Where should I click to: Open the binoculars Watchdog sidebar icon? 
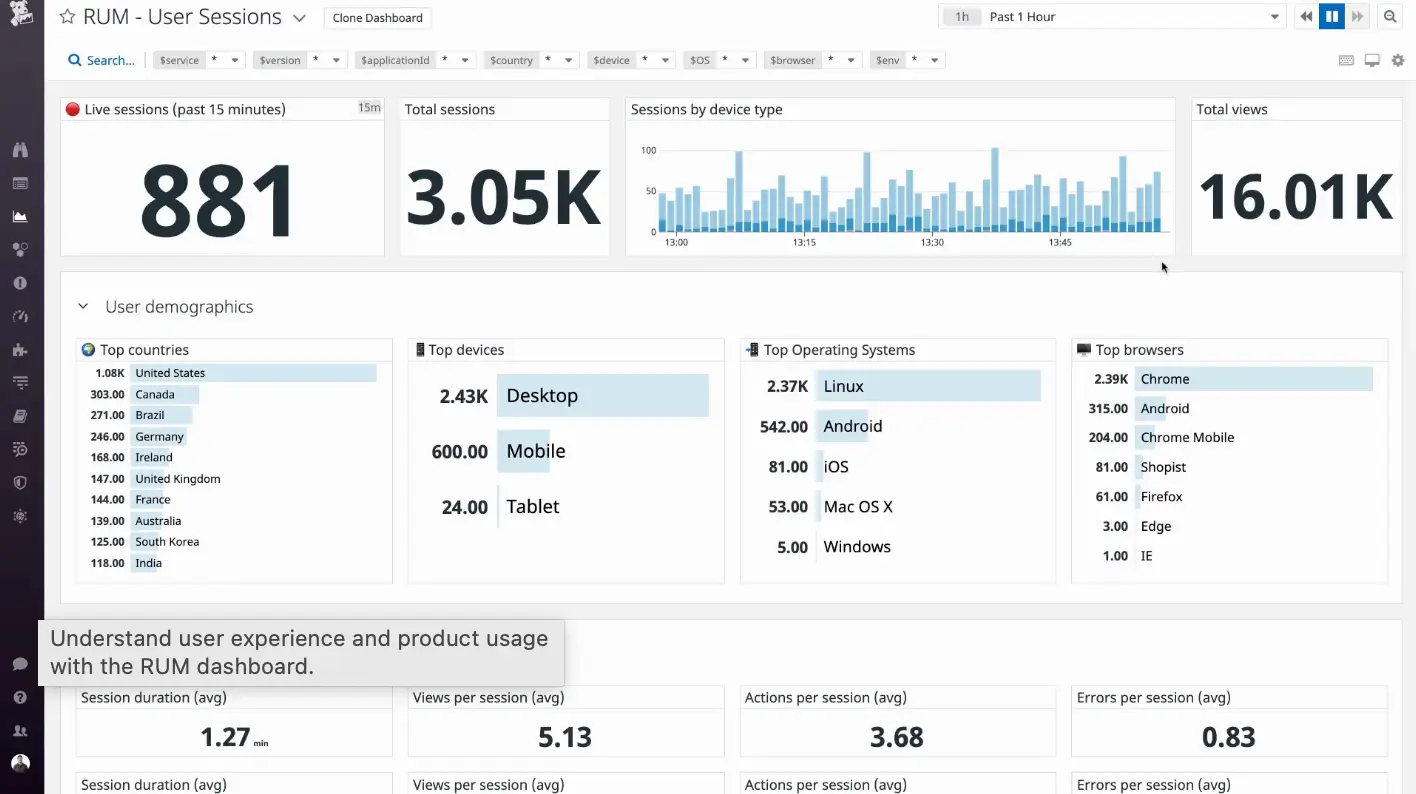point(20,150)
